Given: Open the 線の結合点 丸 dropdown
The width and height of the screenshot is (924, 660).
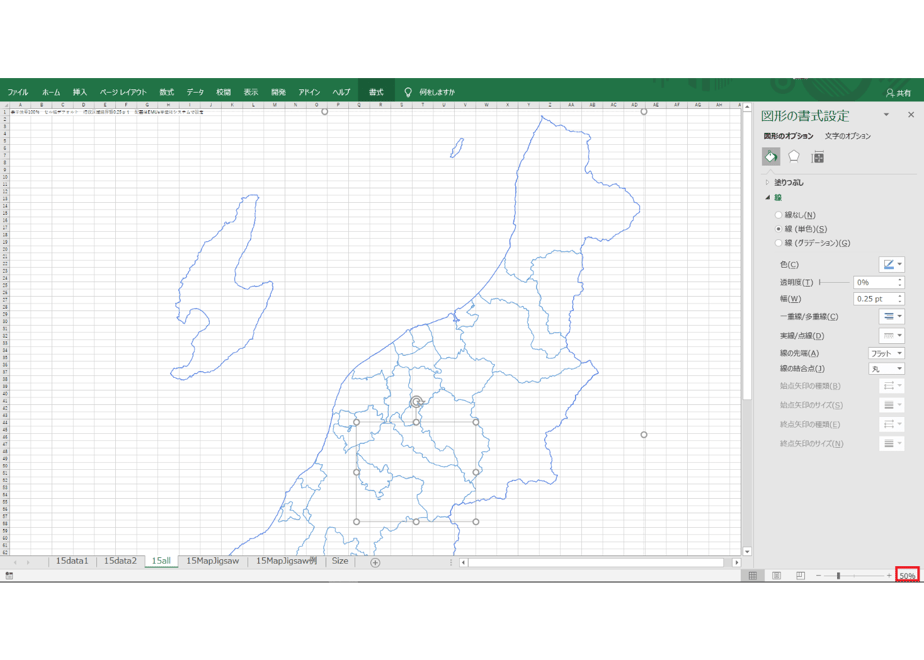Looking at the screenshot, I should coord(886,369).
